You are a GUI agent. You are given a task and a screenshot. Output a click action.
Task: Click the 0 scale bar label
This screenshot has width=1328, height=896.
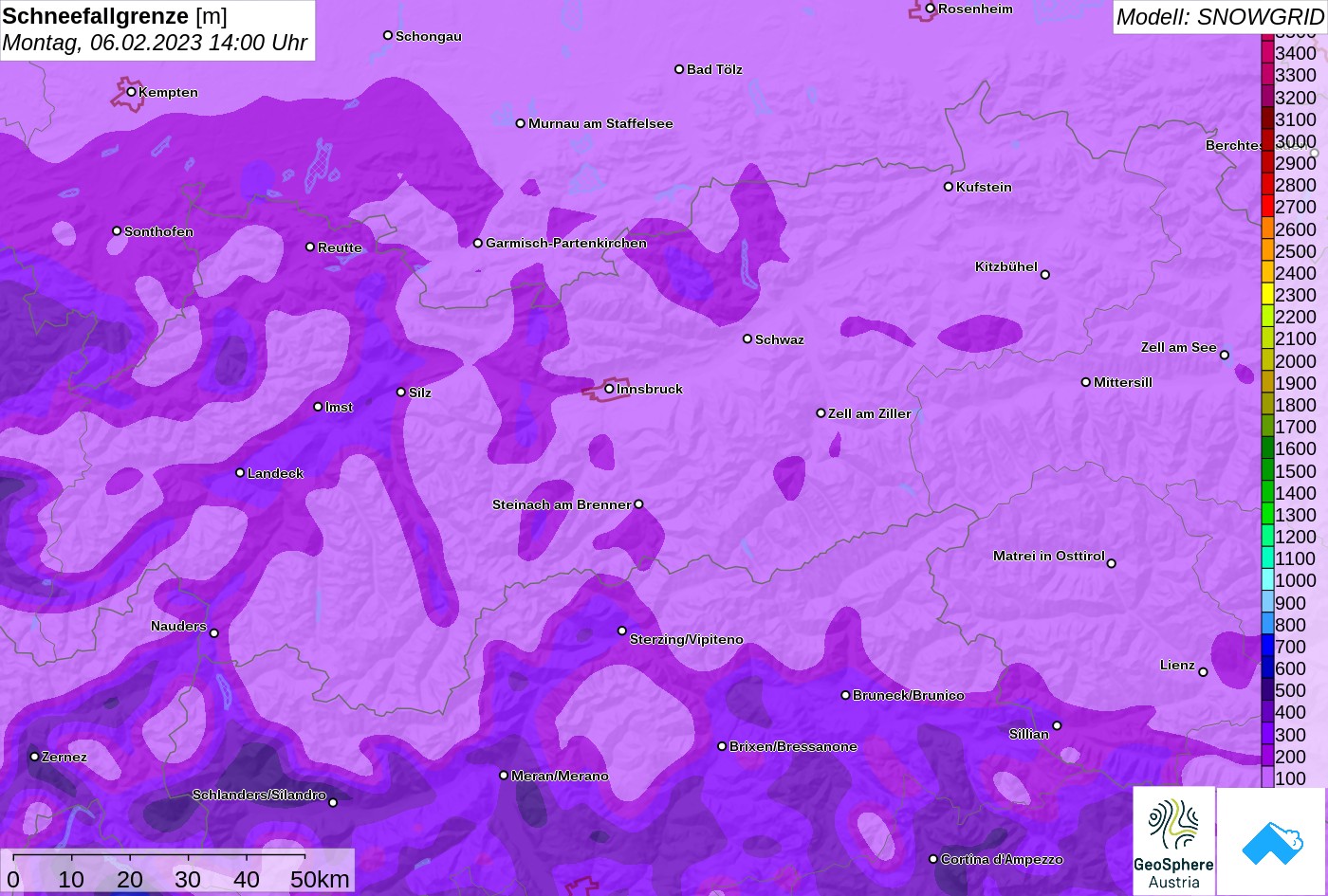[13, 879]
